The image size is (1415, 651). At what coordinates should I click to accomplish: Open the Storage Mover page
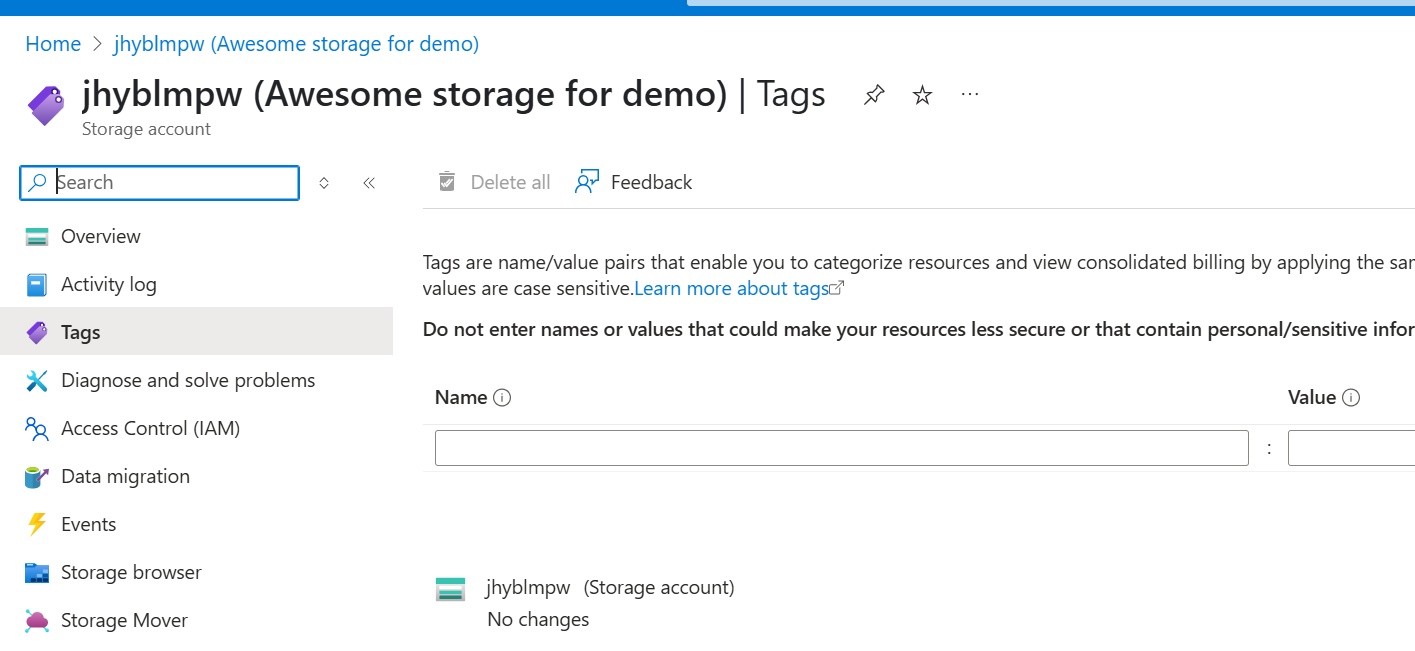tap(196, 621)
